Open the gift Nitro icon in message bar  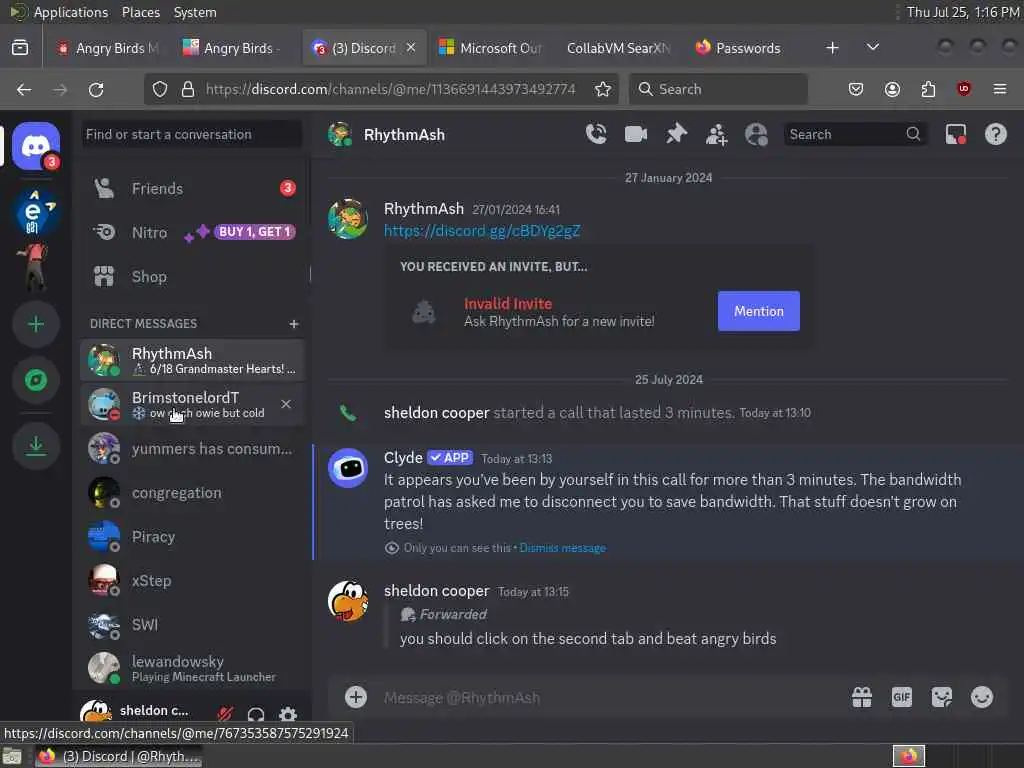point(862,697)
